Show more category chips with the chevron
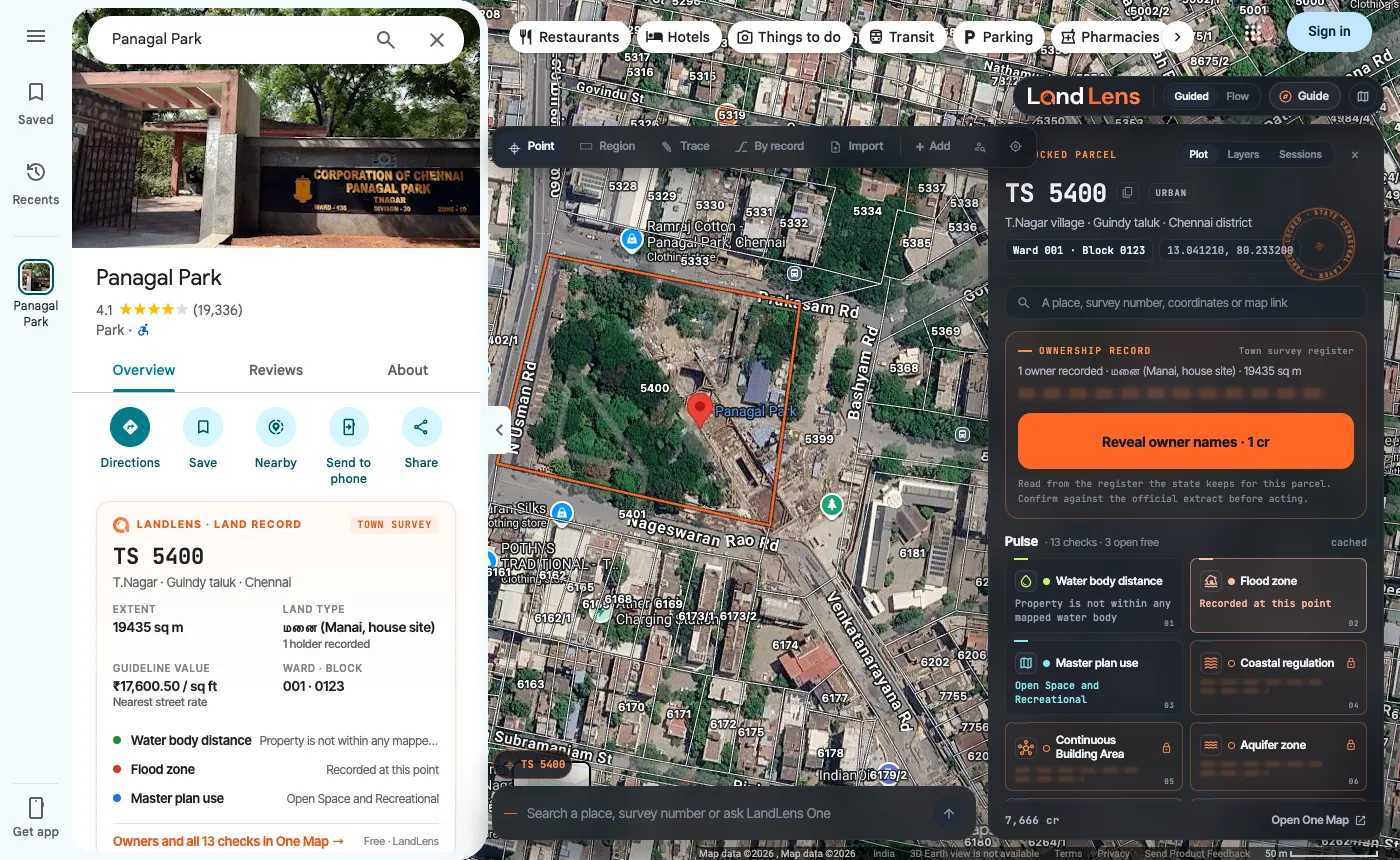The width and height of the screenshot is (1400, 860). pos(1178,37)
